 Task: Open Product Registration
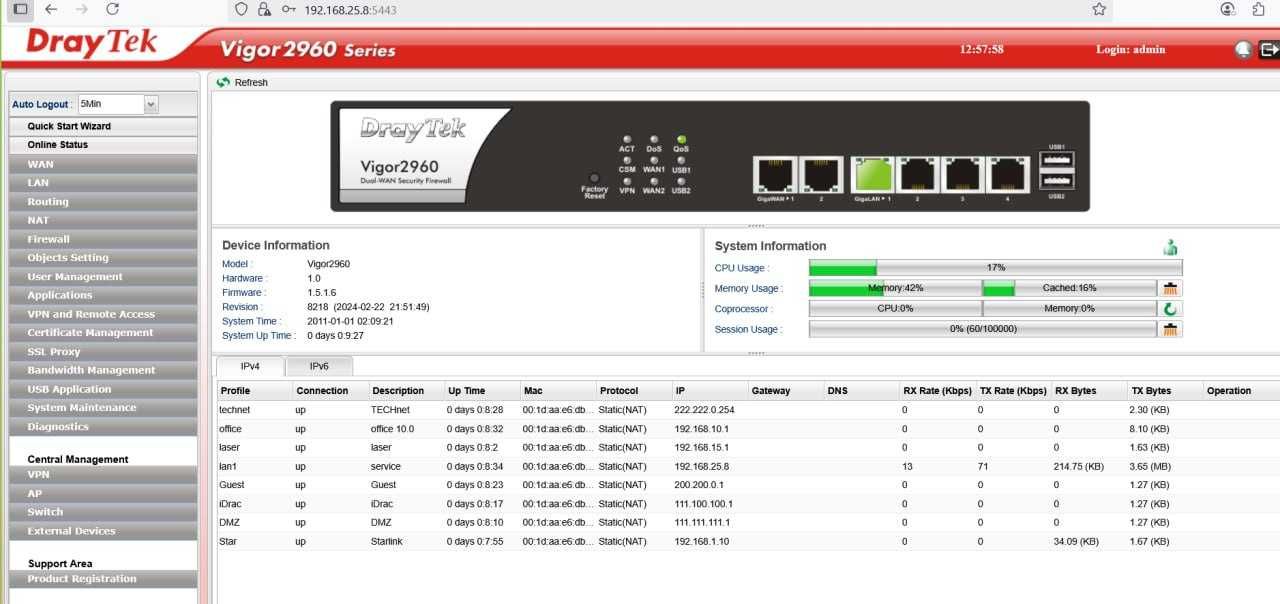tap(103, 579)
